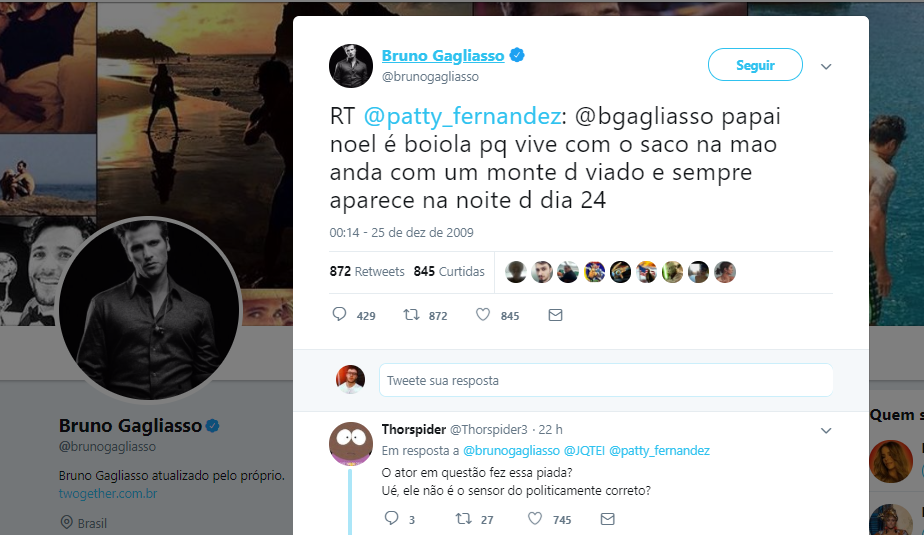Viewport: 924px width, 535px height.
Task: Like the main tweet with heart icon
Action: coord(483,315)
